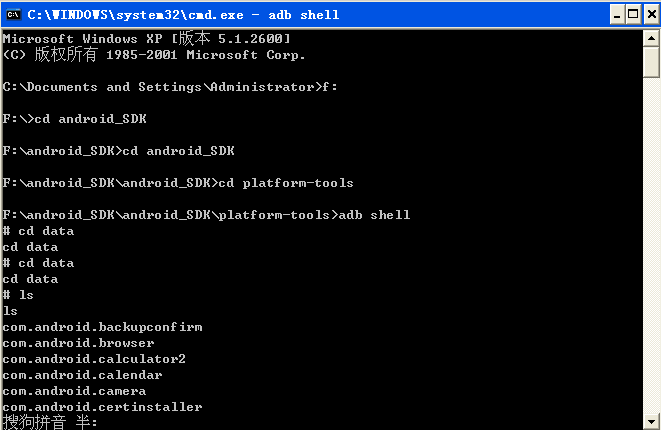Click the vertical scrollbar thumb
The image size is (661, 430).
(x=651, y=62)
